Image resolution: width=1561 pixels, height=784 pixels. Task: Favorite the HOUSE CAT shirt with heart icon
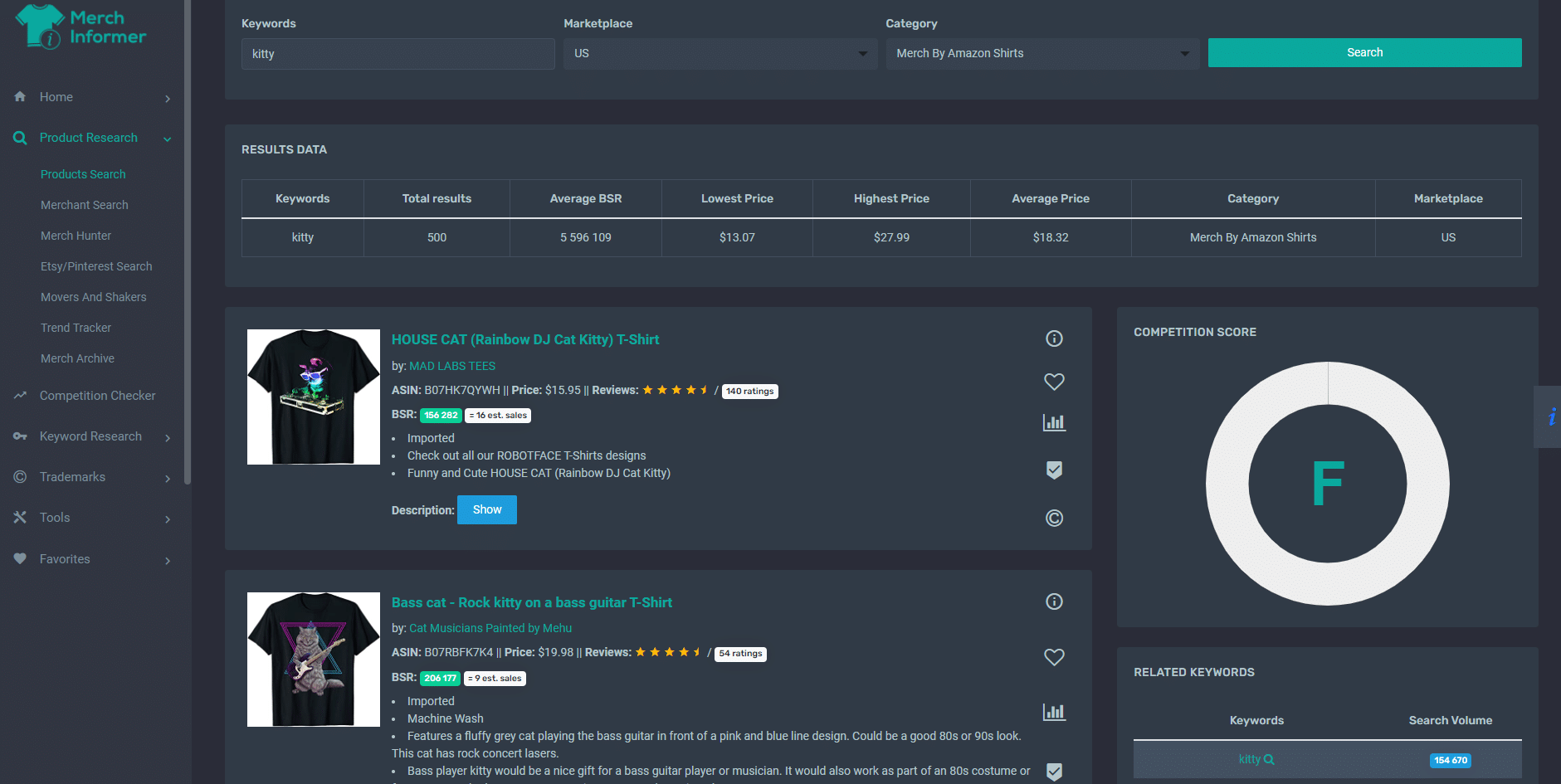[1054, 382]
